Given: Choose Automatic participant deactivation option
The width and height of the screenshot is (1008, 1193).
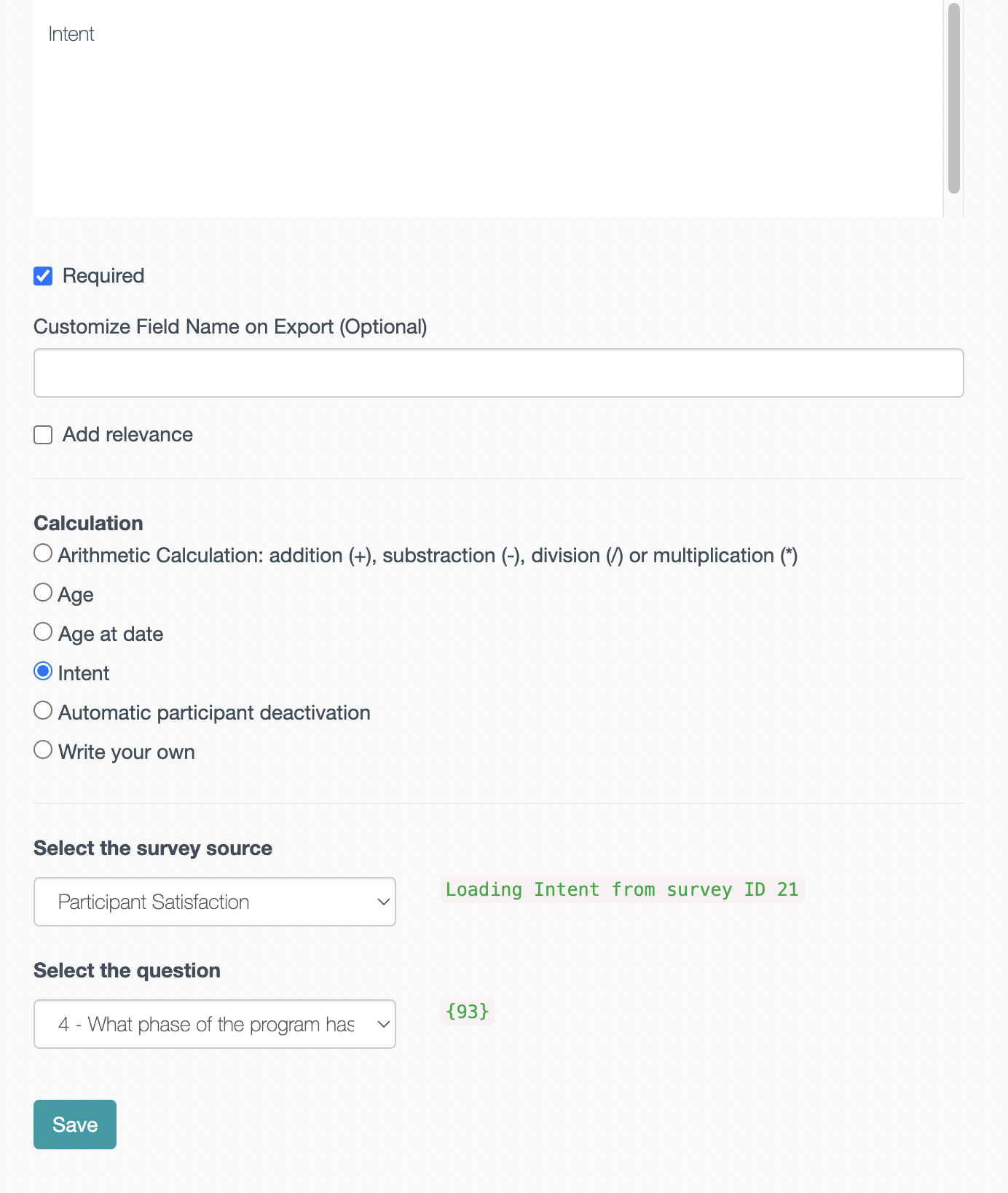Looking at the screenshot, I should point(43,711).
